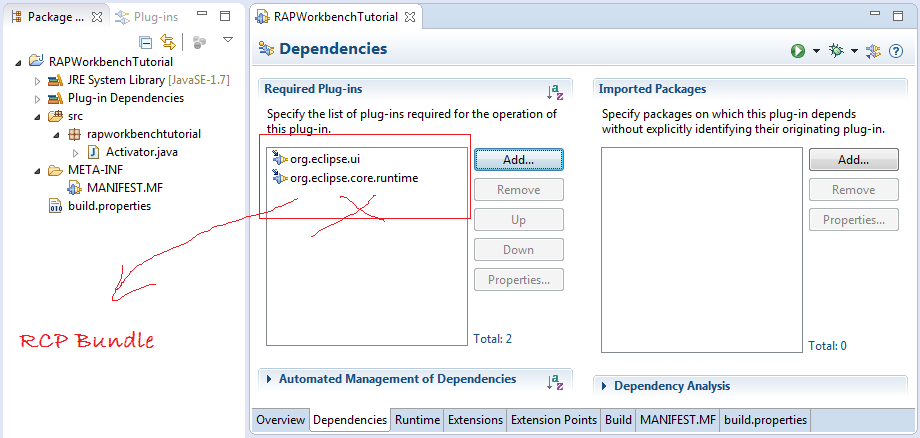Screen dimensions: 920x438
Task: Launch an Eclipse application run icon
Action: 797,51
